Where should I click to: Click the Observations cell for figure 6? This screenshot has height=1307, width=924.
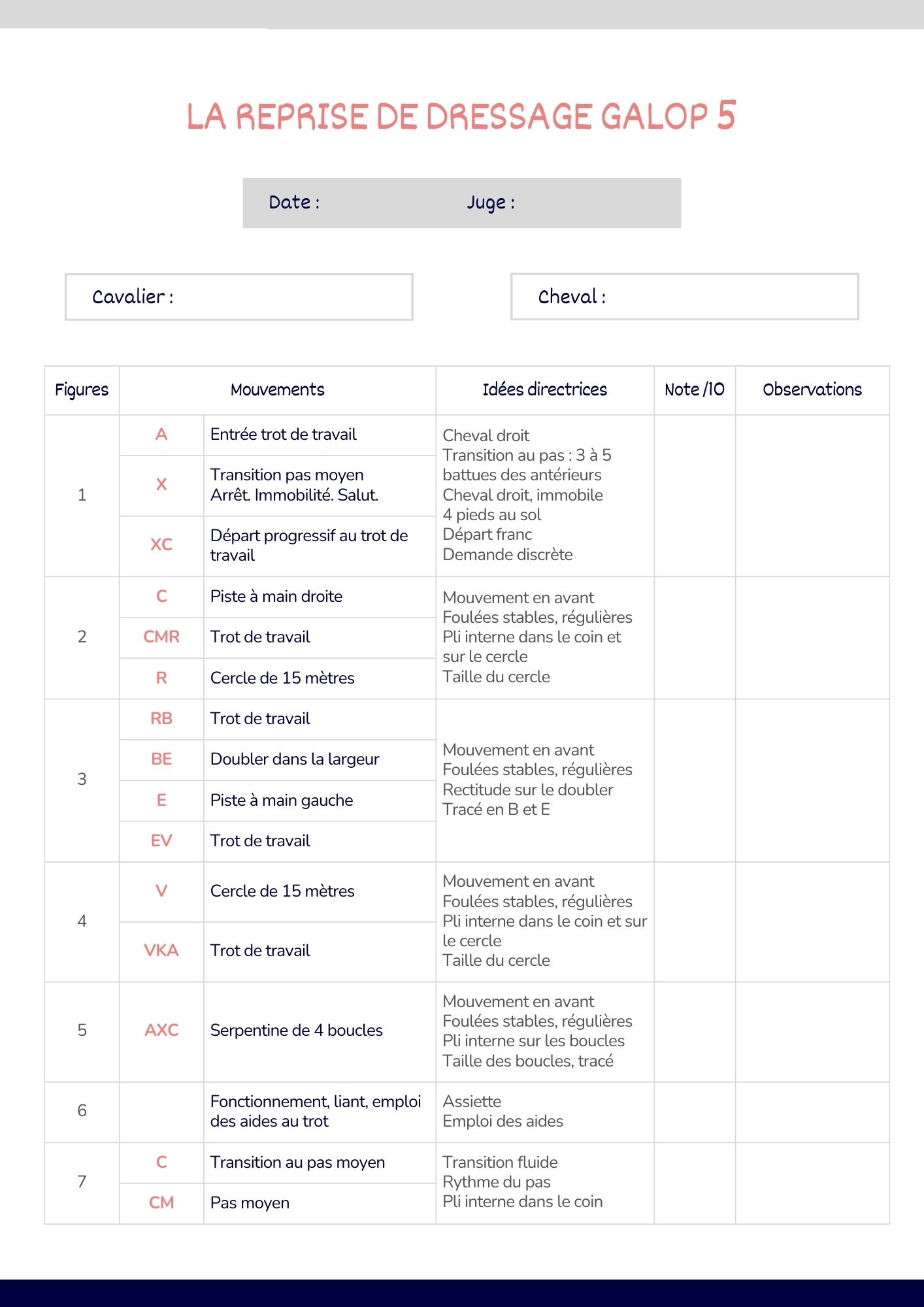[x=812, y=1112]
